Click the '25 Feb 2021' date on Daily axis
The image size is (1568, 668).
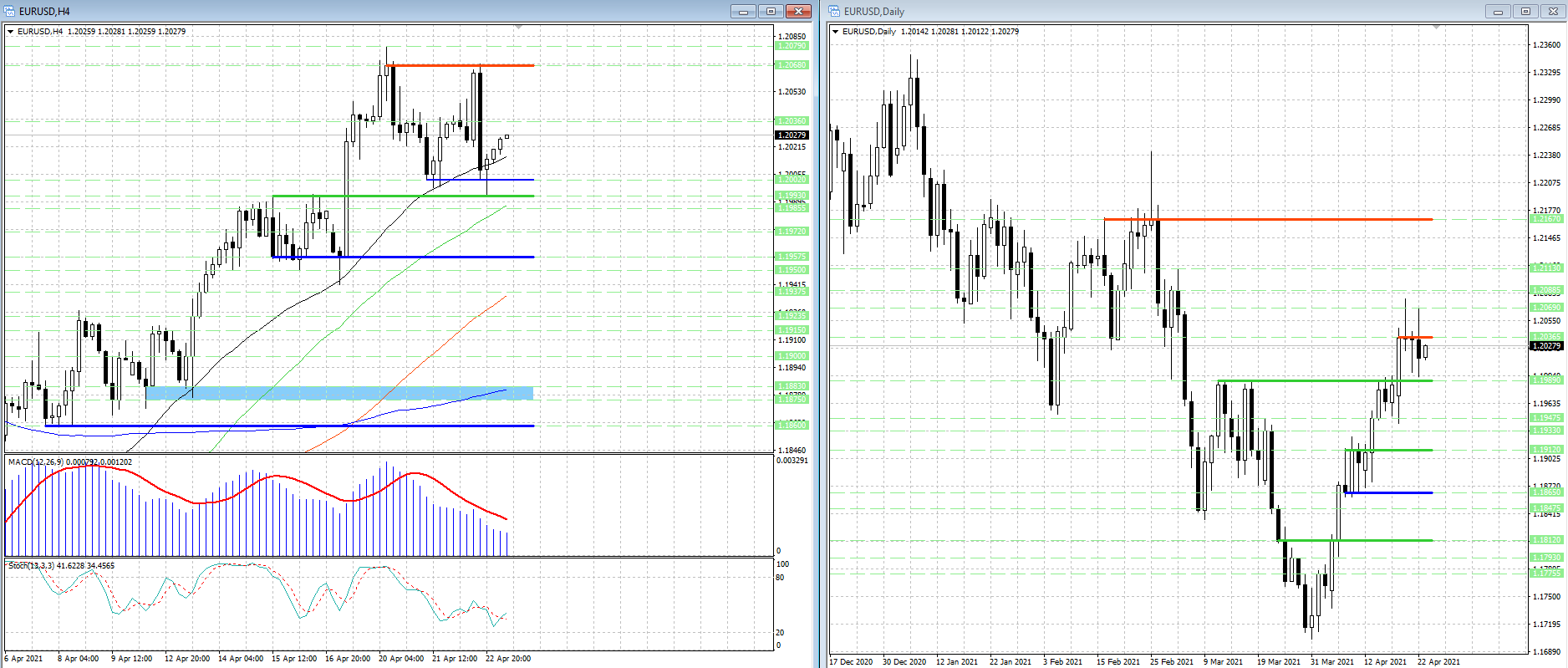(x=1172, y=661)
